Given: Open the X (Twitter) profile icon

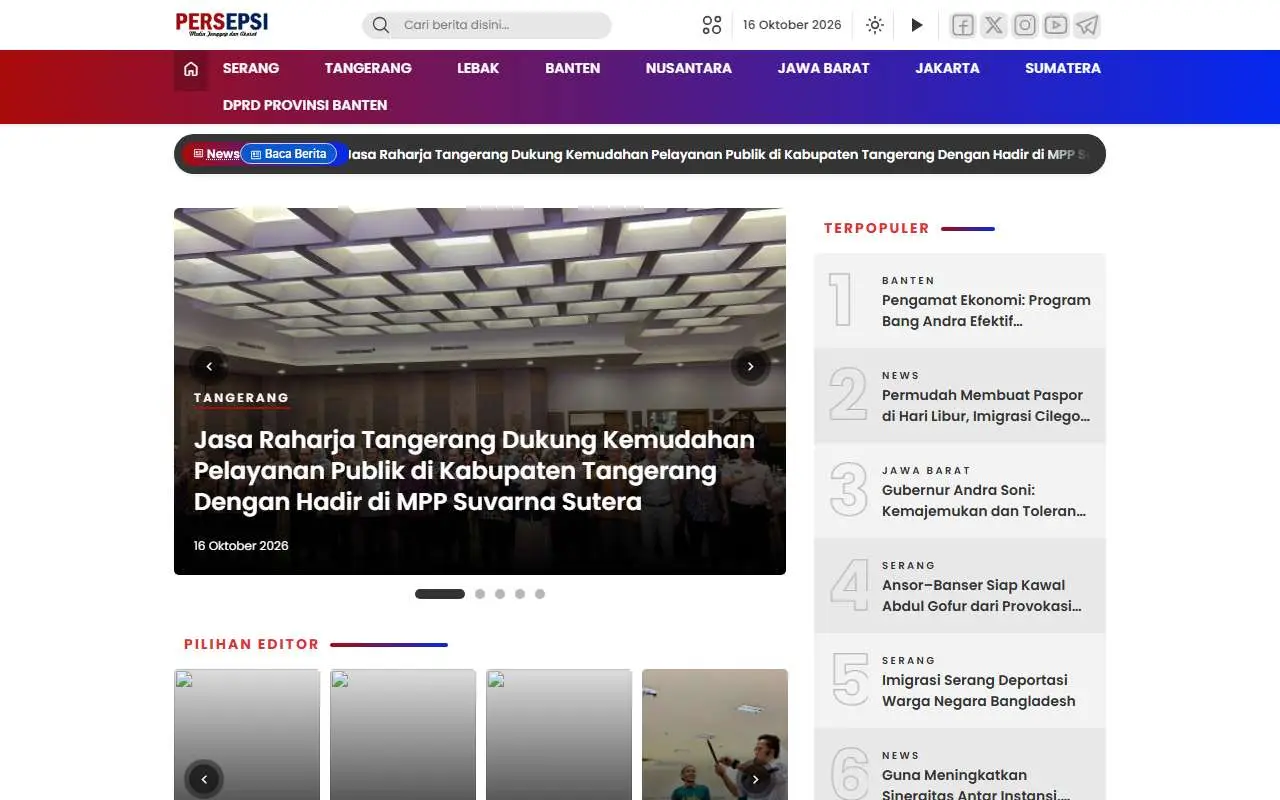Looking at the screenshot, I should 993,25.
